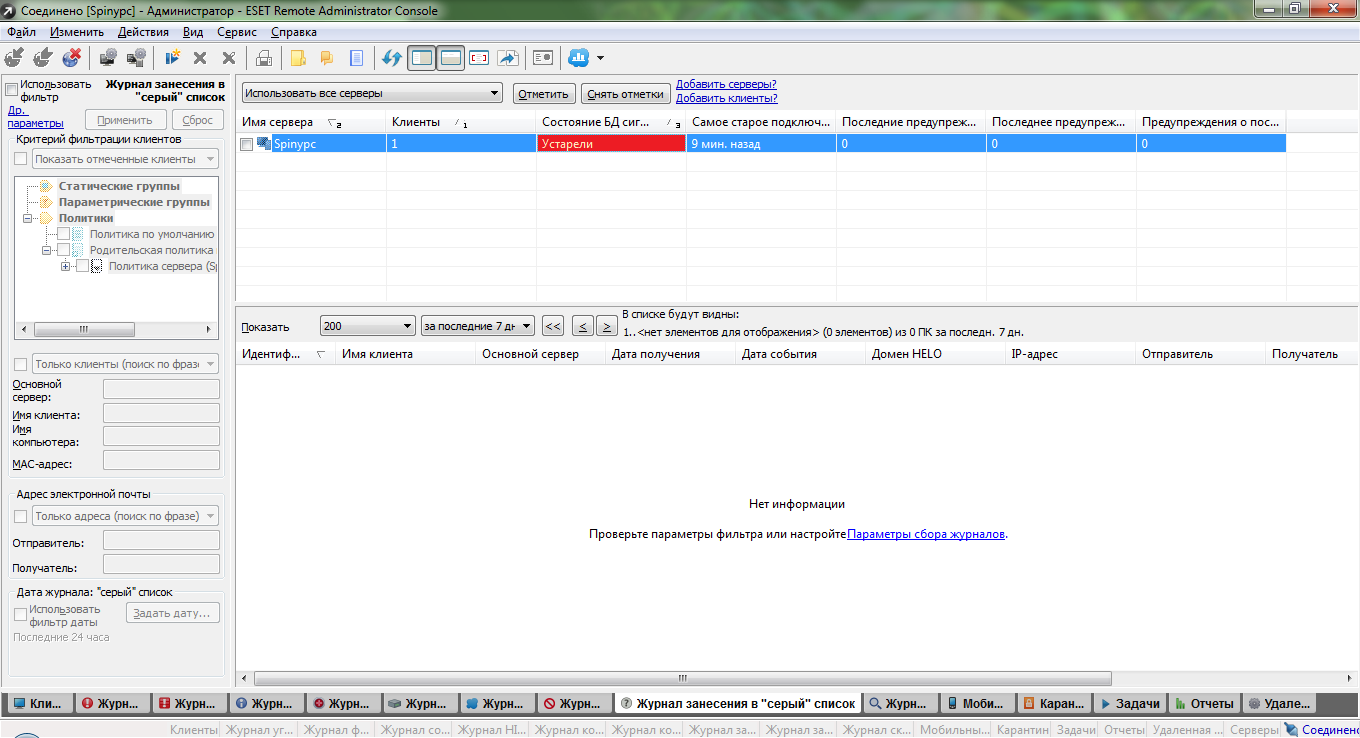Open the dropdown arrow beside chart icon
This screenshot has width=1360, height=738.
tap(600, 58)
